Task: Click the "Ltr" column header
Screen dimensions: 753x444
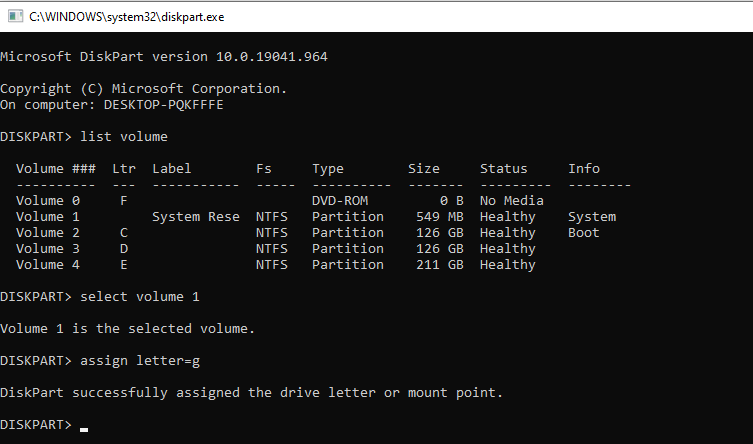Action: (x=124, y=168)
